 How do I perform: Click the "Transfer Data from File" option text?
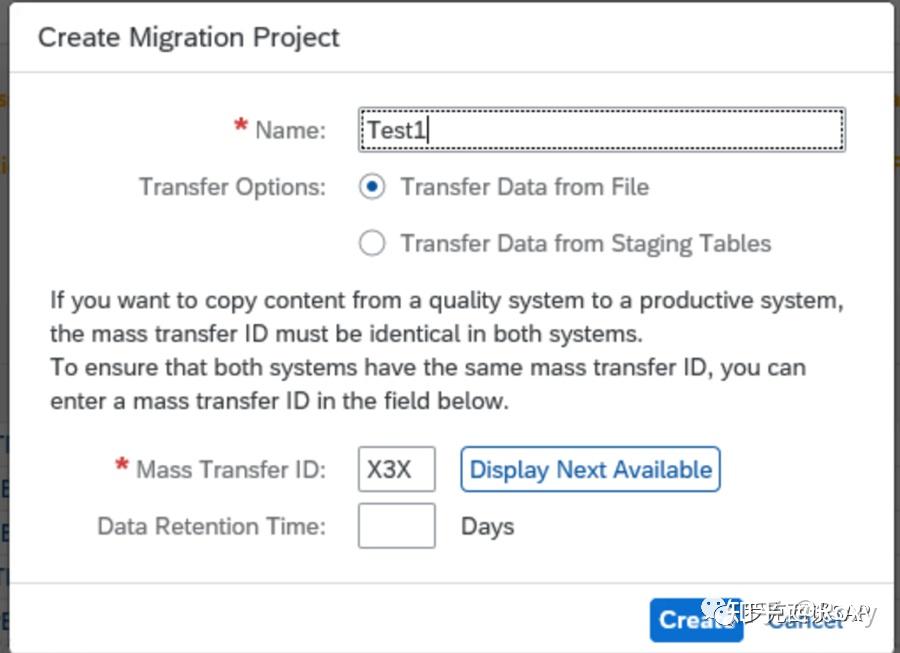tap(524, 187)
